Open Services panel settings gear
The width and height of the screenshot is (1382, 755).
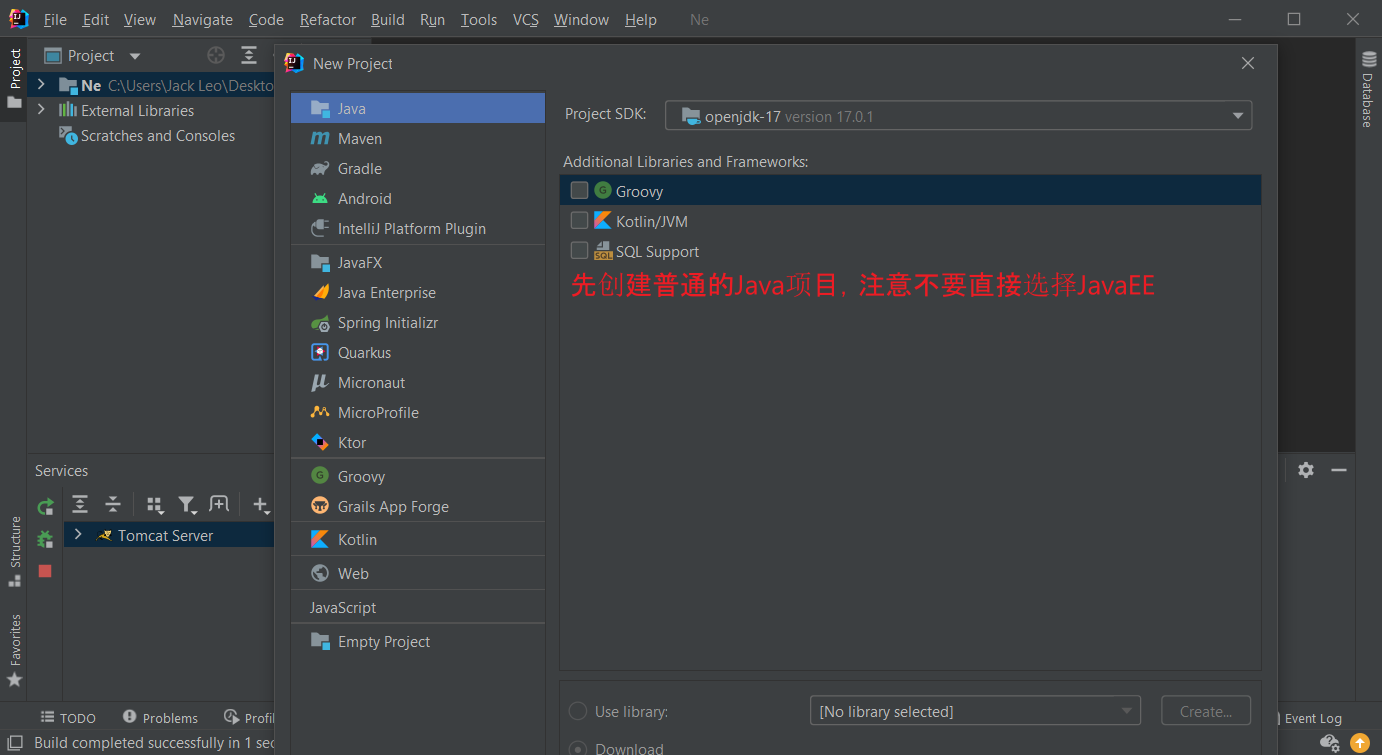click(1306, 470)
